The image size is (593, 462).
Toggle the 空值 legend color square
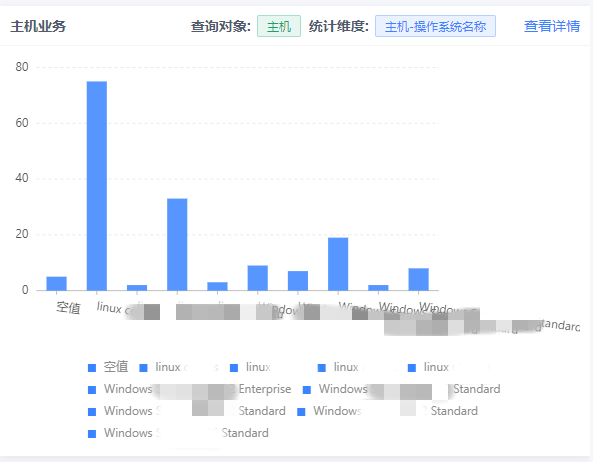pyautogui.click(x=92, y=368)
